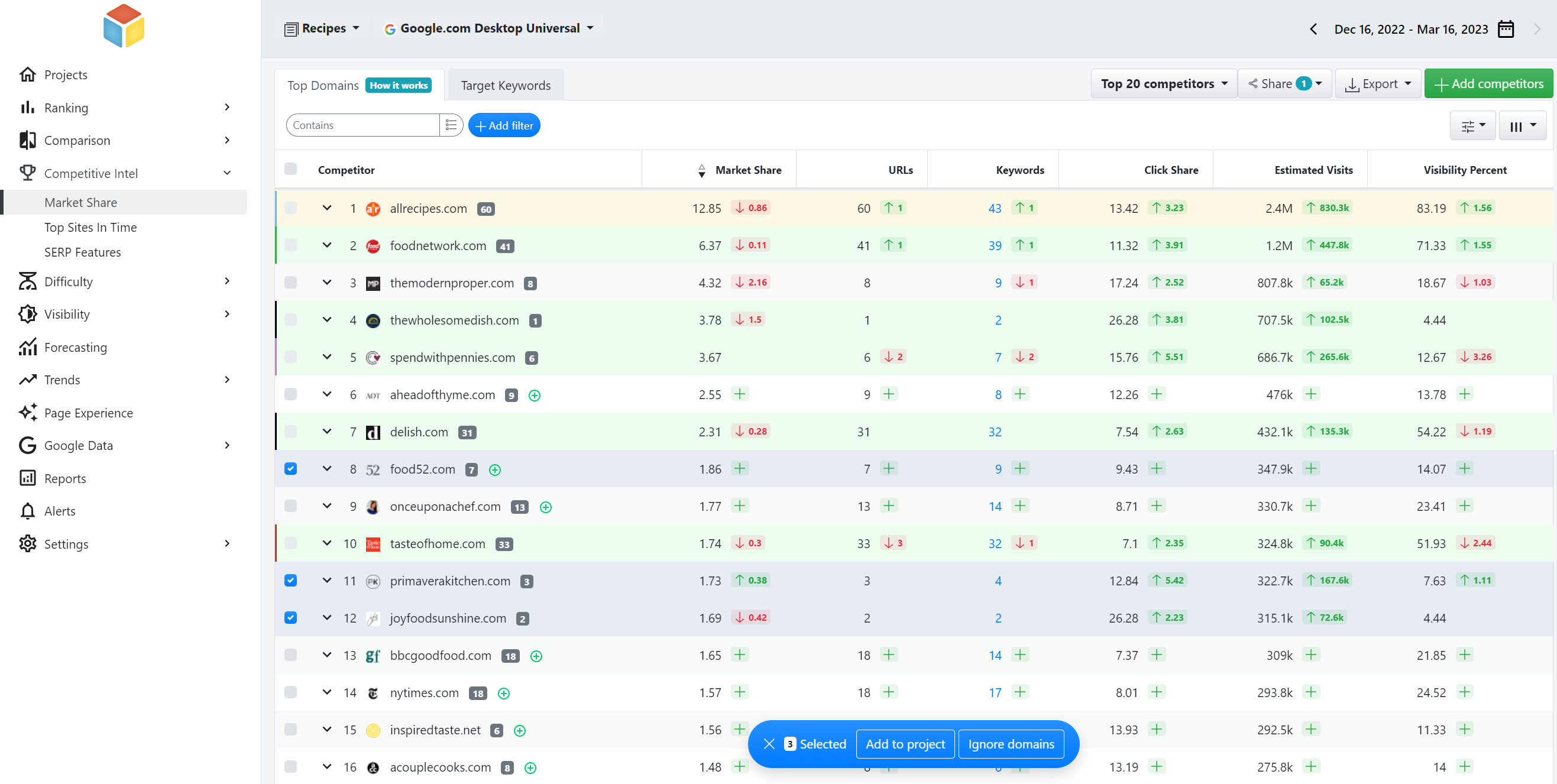Toggle checkbox for primaverakitchen.com row

pyautogui.click(x=290, y=580)
